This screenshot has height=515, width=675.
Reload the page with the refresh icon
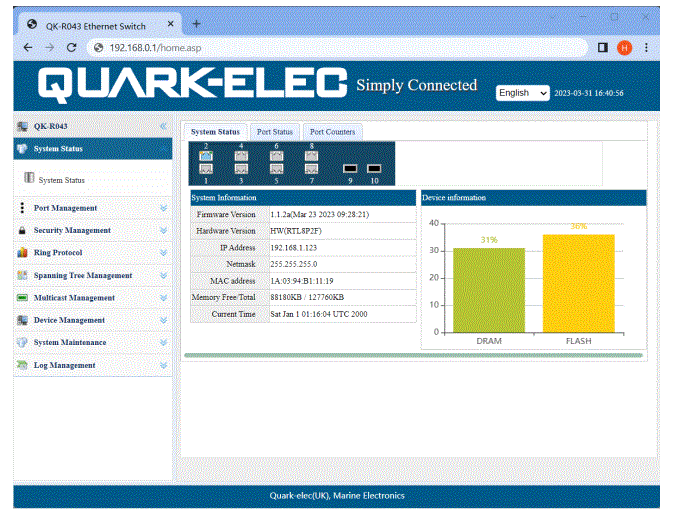click(x=71, y=48)
